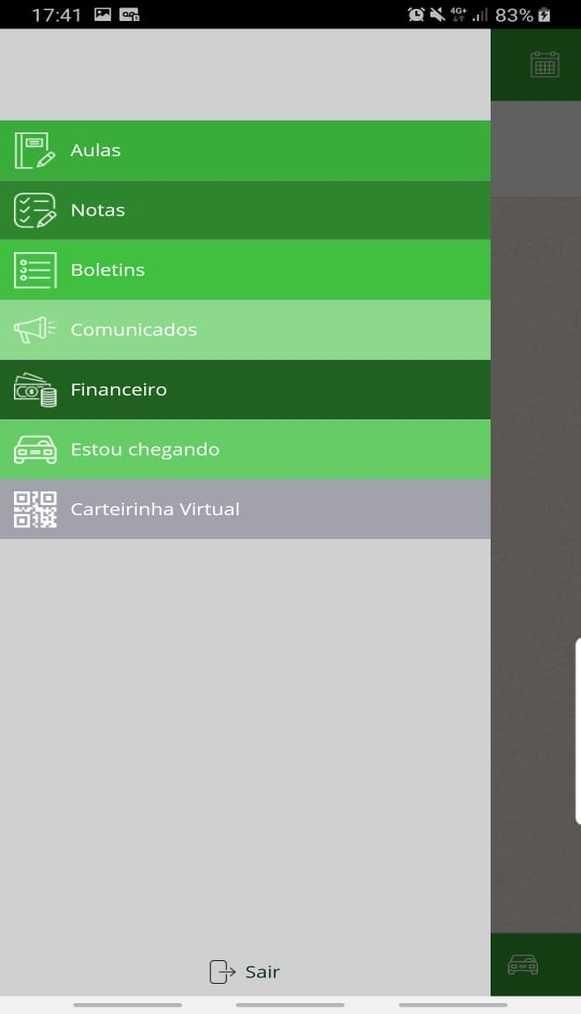Tap the QR code Carteirinha Virtual icon
The width and height of the screenshot is (581, 1014).
[35, 509]
